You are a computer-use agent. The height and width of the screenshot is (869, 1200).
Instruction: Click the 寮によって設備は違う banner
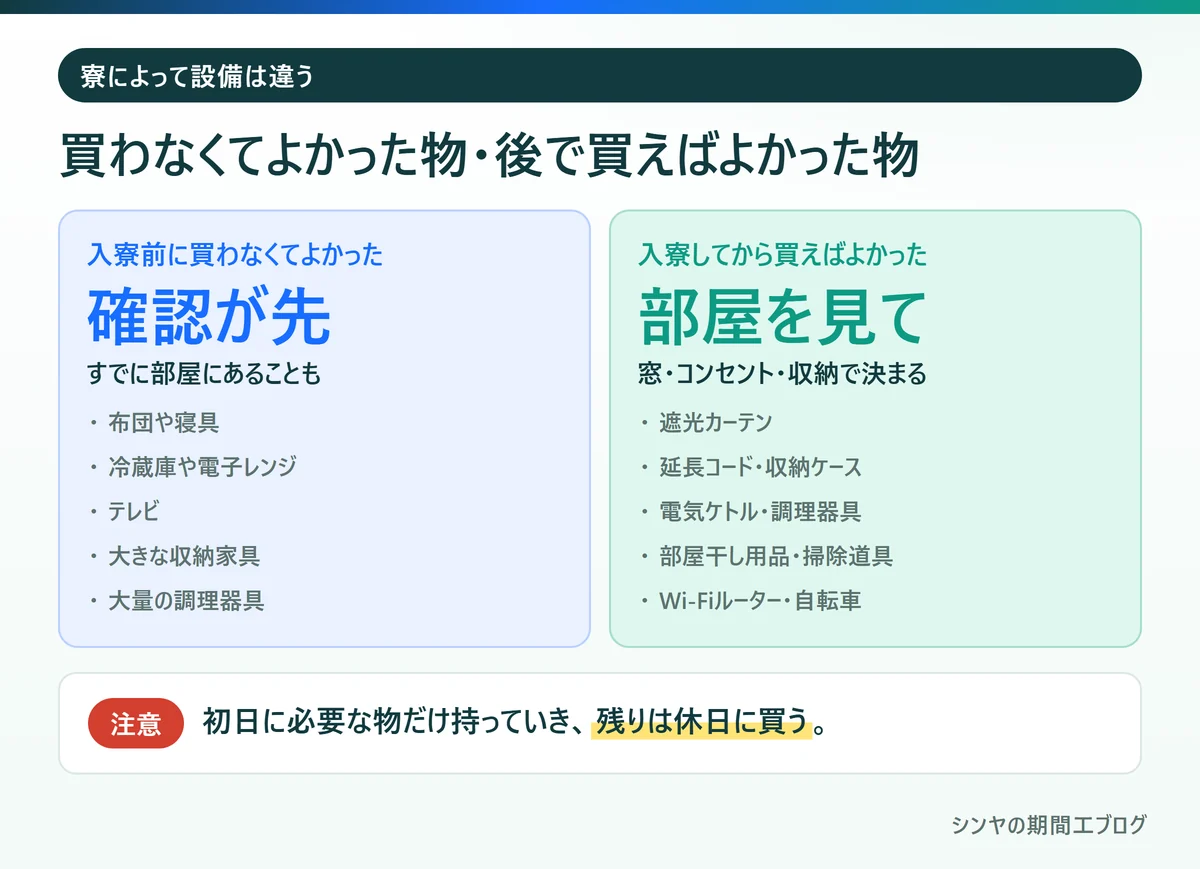[x=600, y=75]
